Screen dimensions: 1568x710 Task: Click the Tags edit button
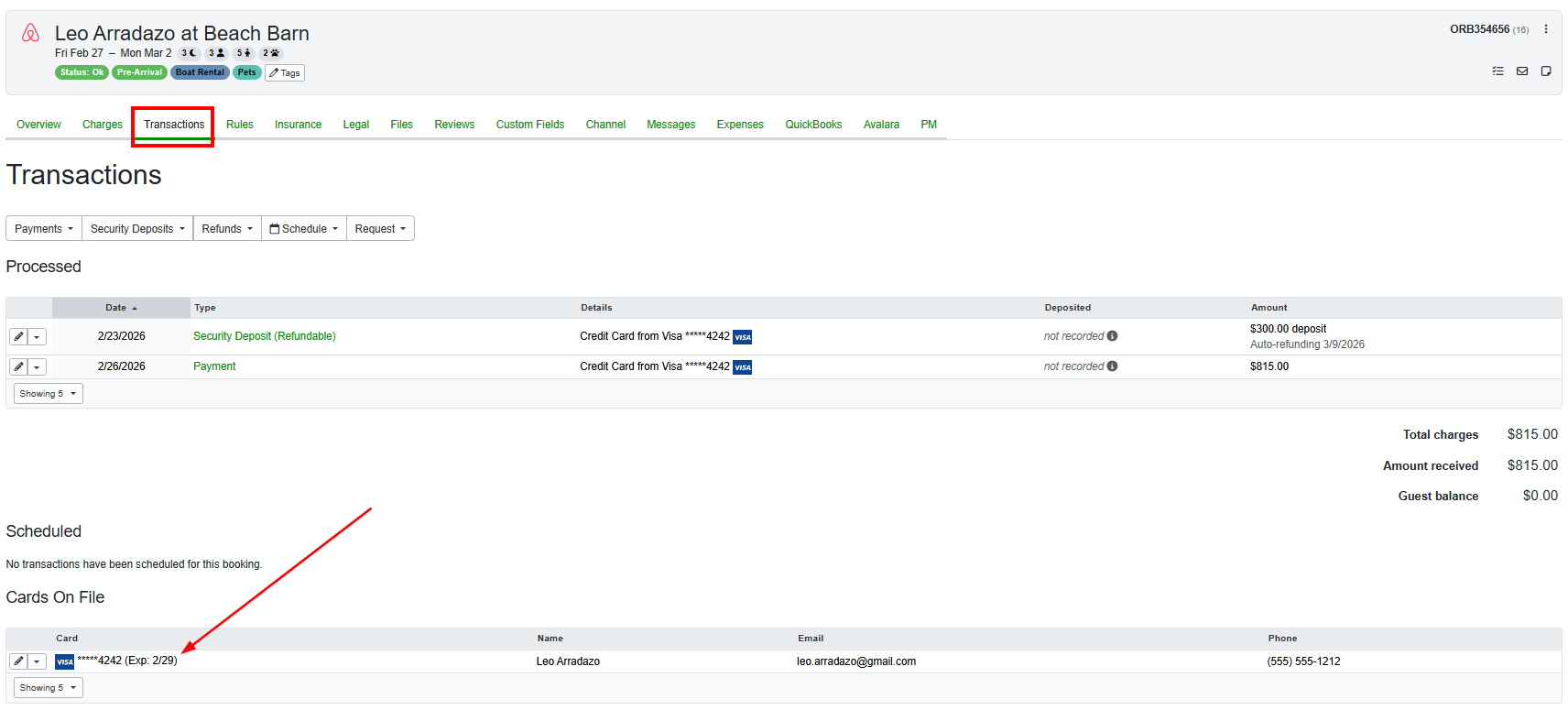tap(285, 73)
